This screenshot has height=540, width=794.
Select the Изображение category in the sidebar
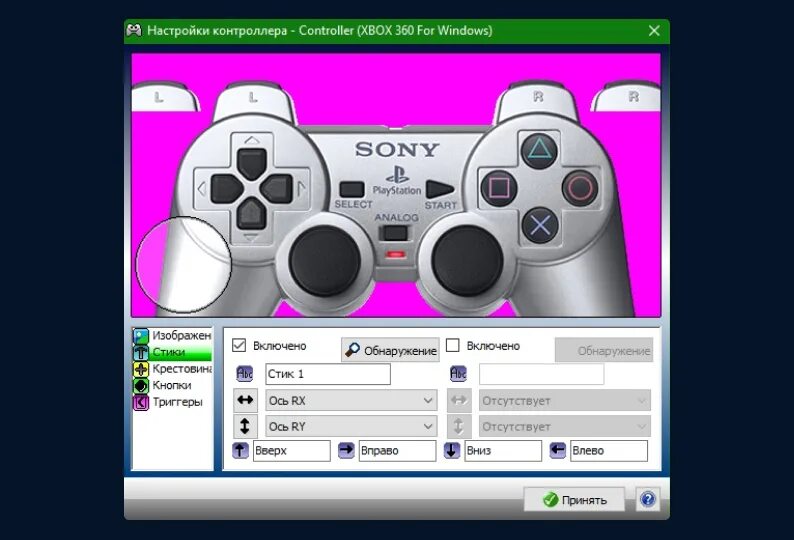pos(172,335)
